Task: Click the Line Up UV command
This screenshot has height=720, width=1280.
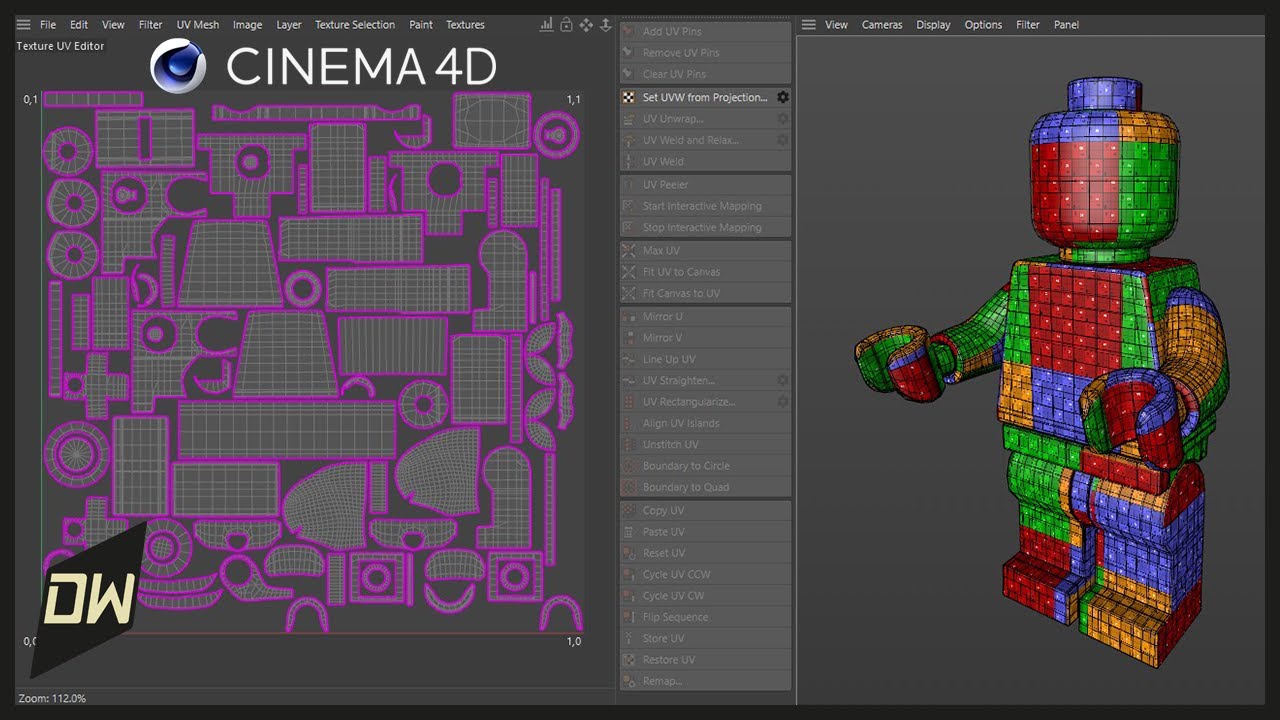Action: click(706, 359)
